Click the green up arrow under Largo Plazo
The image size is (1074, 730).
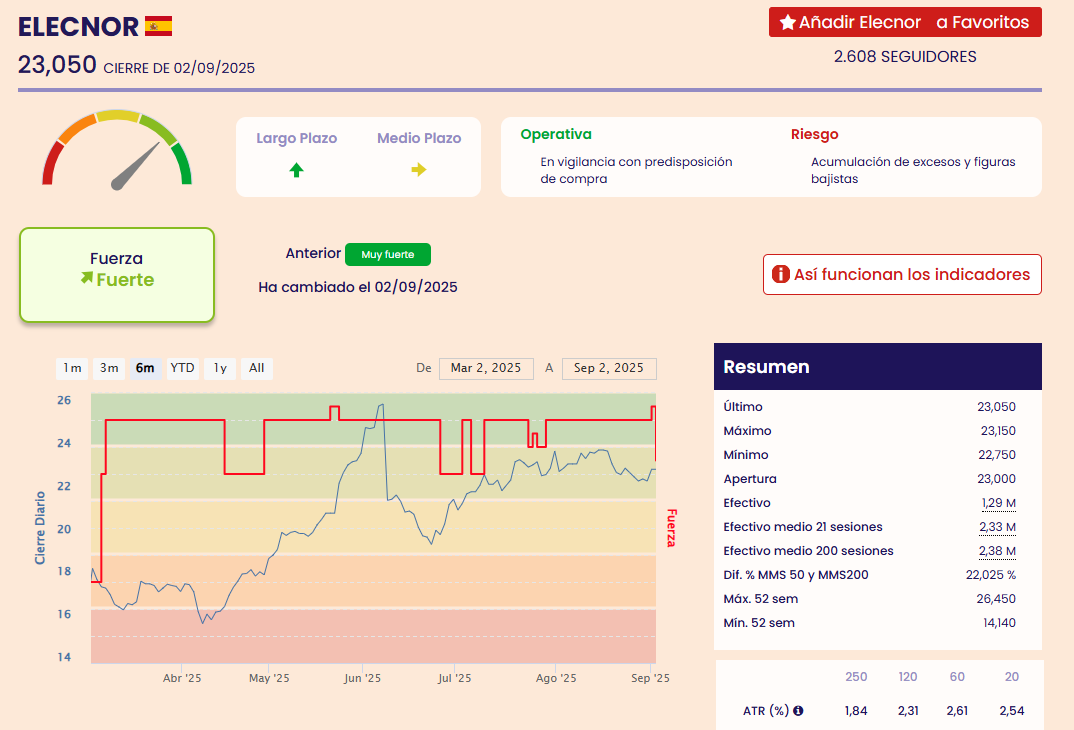[x=296, y=170]
